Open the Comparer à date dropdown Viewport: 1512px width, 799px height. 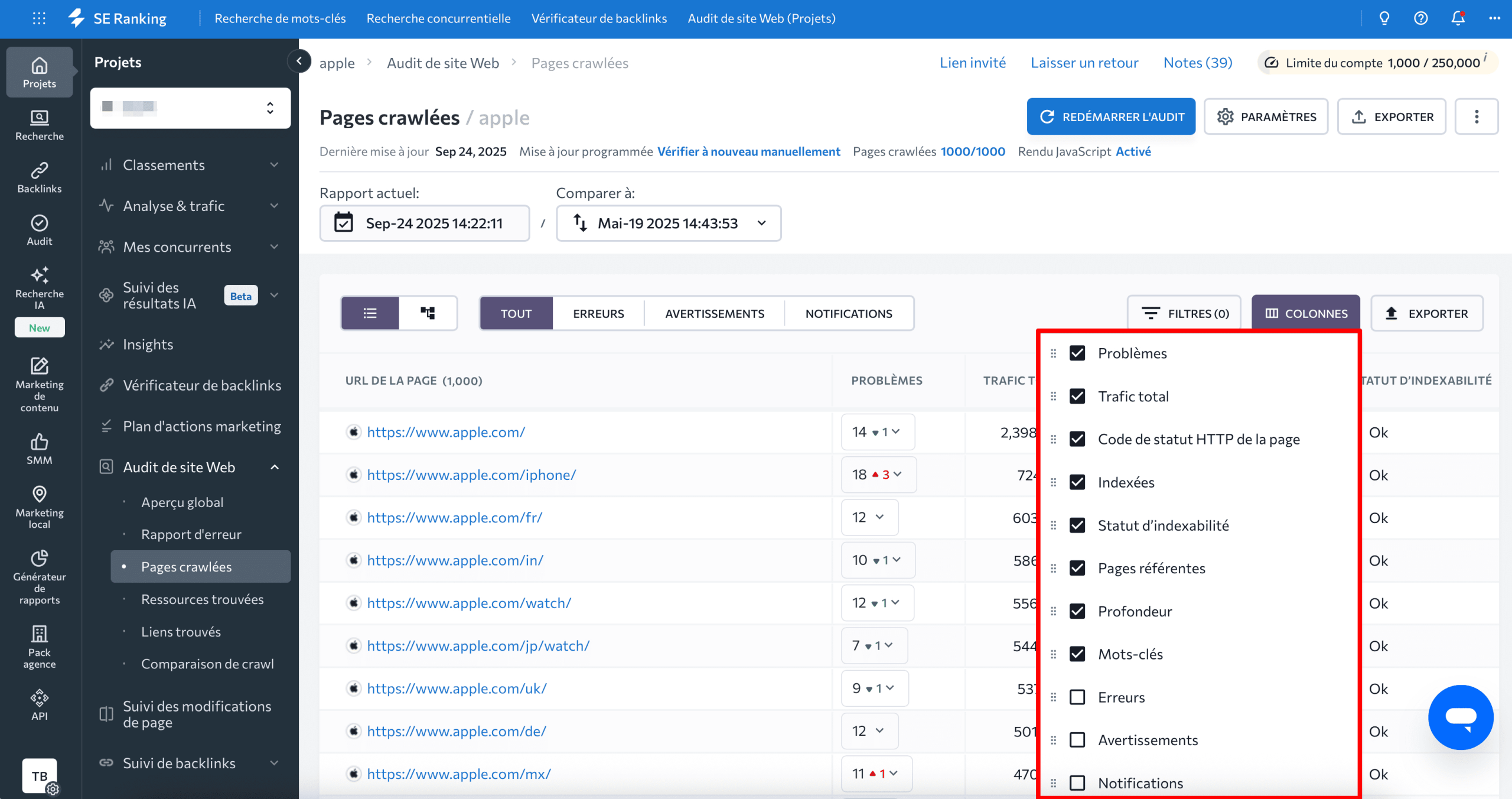pos(669,223)
